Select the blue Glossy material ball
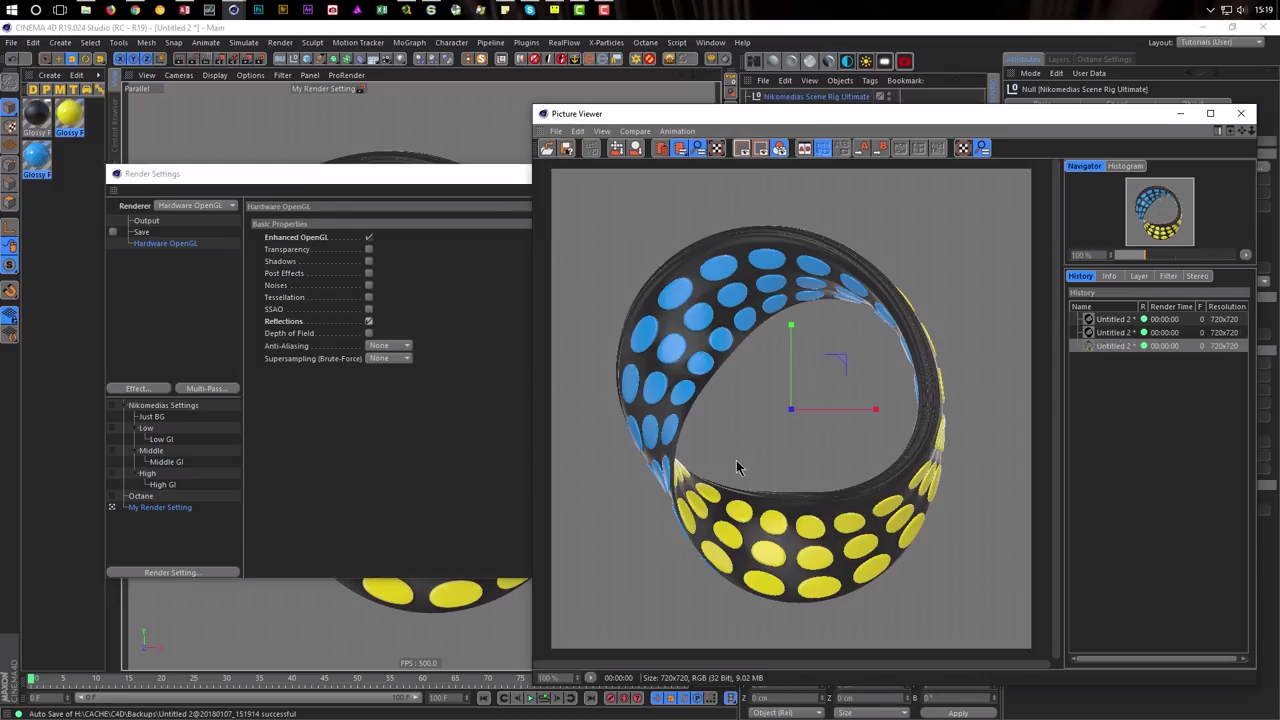Screen dimensions: 1280x720 [x=37, y=158]
